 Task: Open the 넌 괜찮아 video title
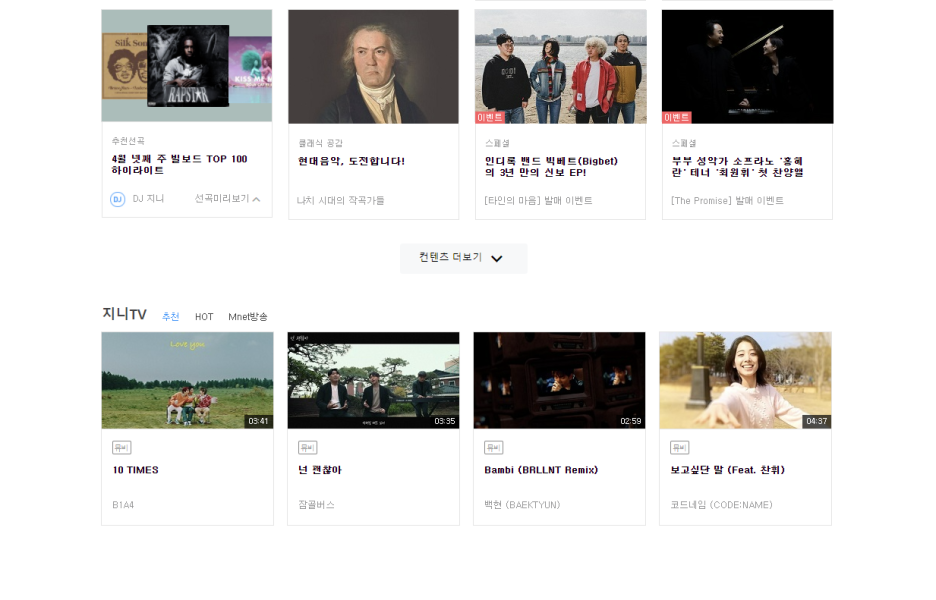319,470
